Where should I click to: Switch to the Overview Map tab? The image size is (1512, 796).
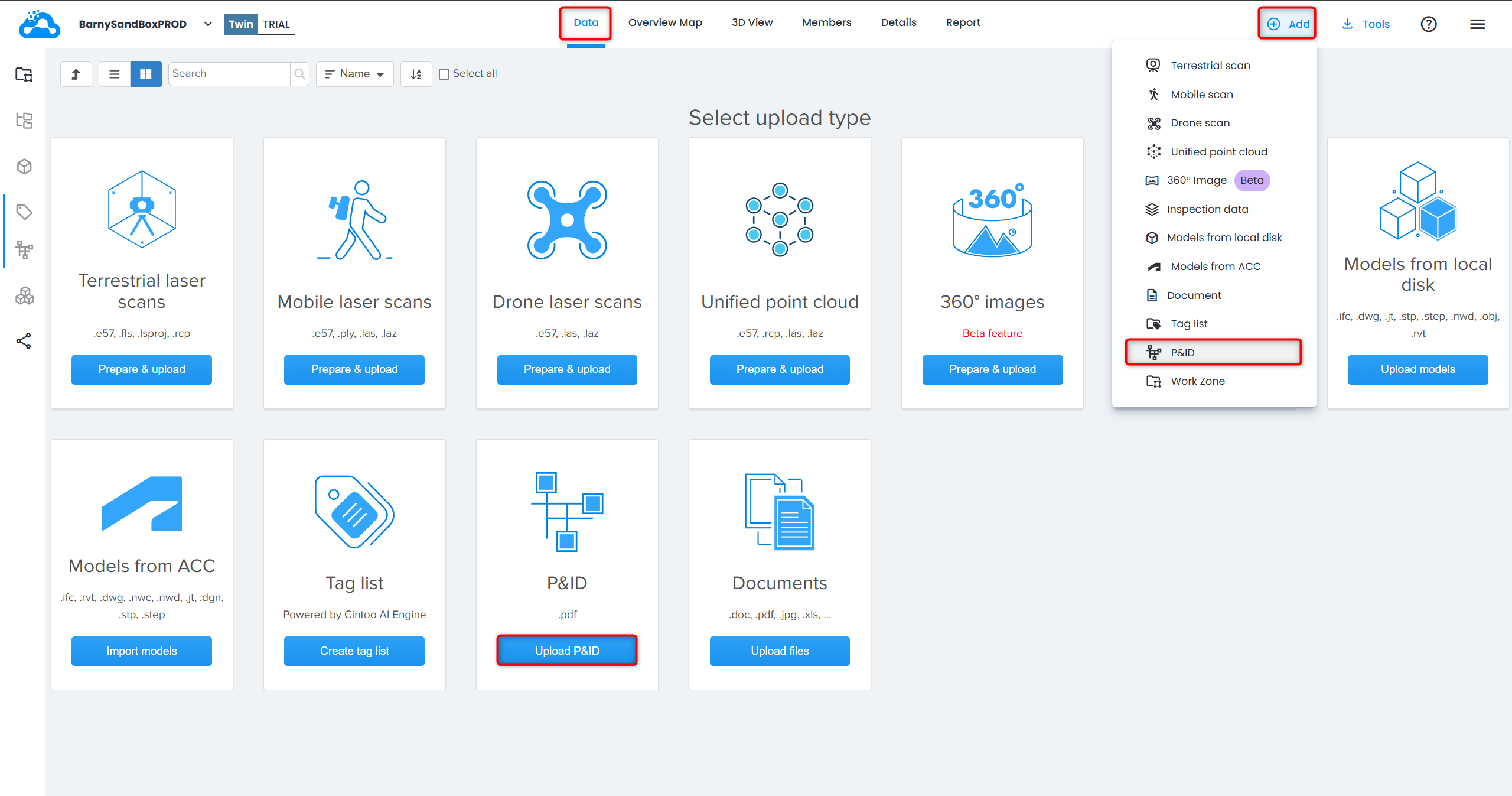coord(665,22)
